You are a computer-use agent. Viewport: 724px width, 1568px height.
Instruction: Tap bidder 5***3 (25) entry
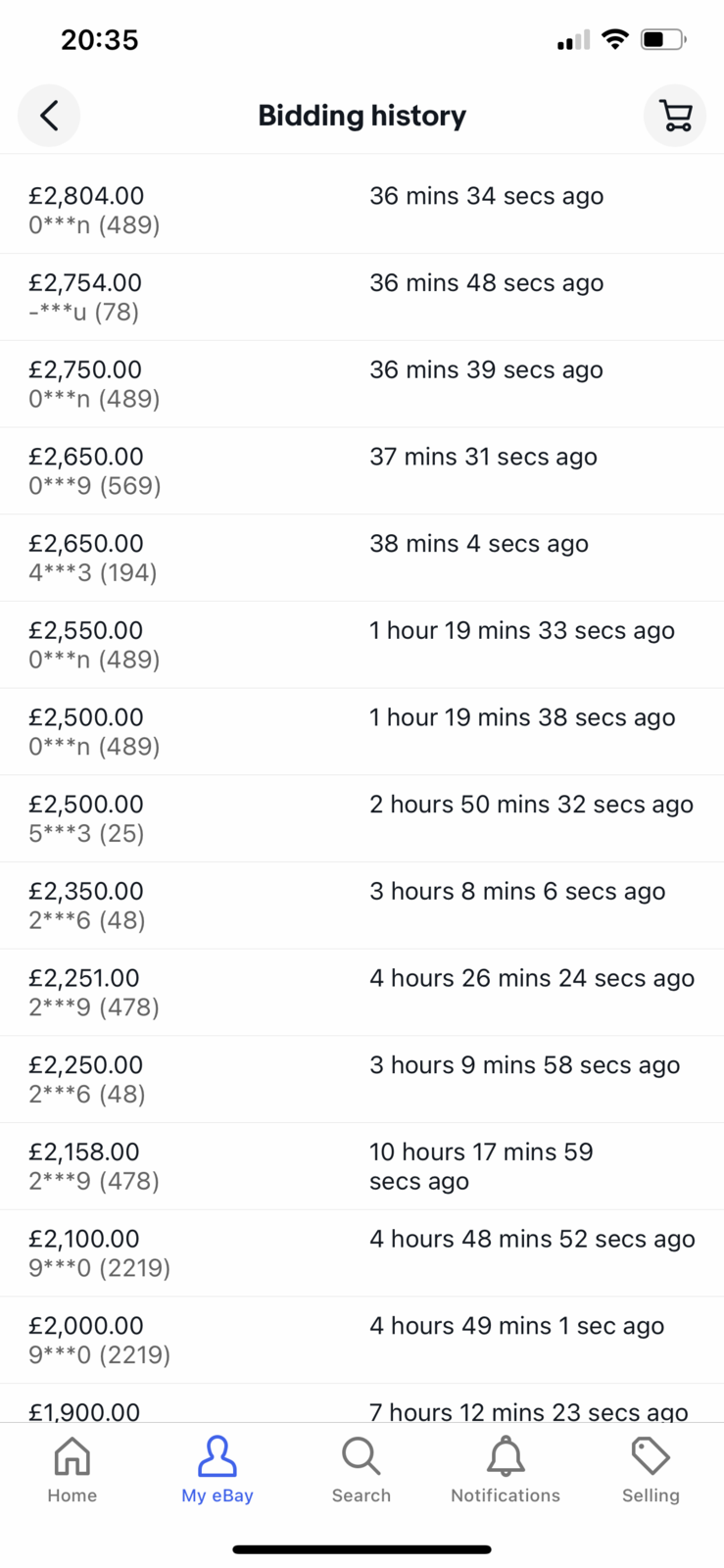coord(86,834)
